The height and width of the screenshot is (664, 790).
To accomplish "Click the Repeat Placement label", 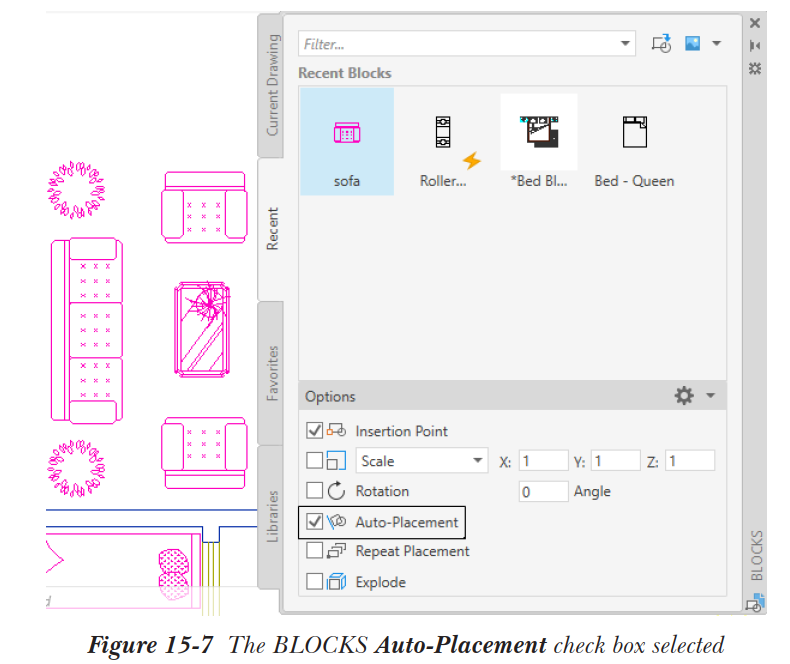I will pos(412,551).
